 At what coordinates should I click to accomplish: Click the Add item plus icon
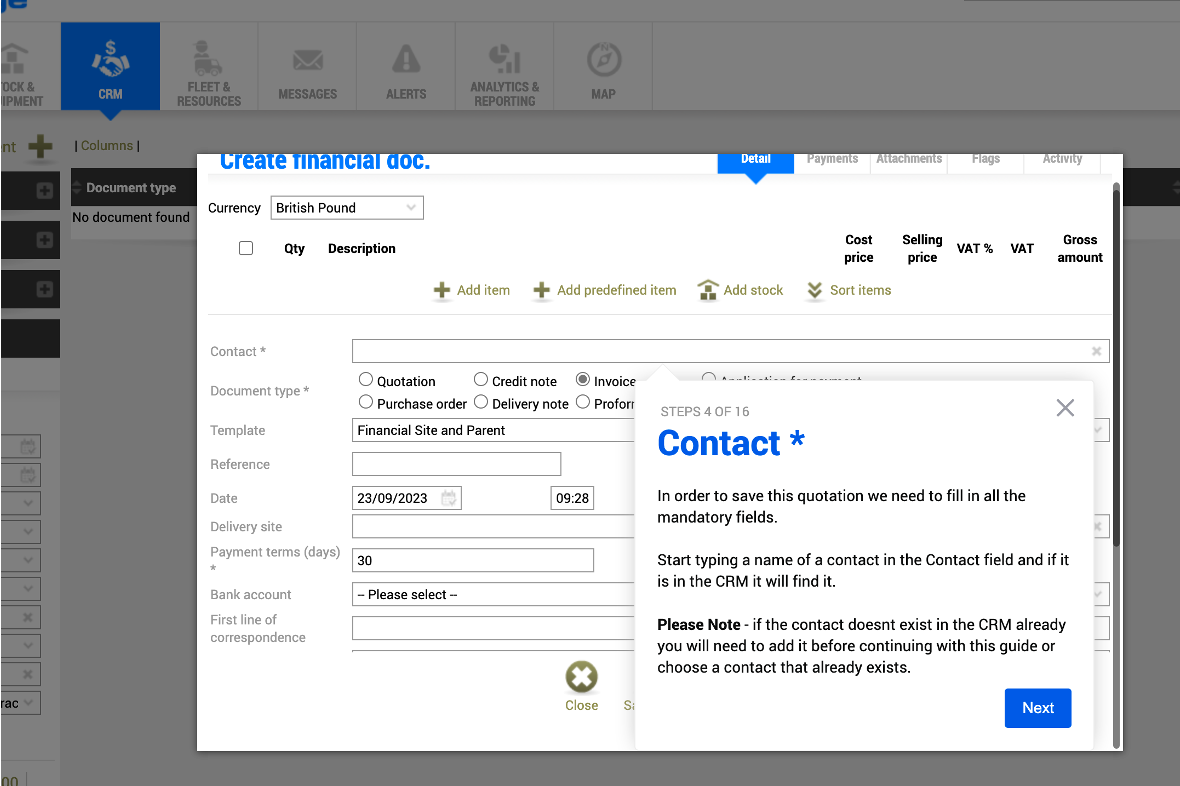click(x=442, y=290)
